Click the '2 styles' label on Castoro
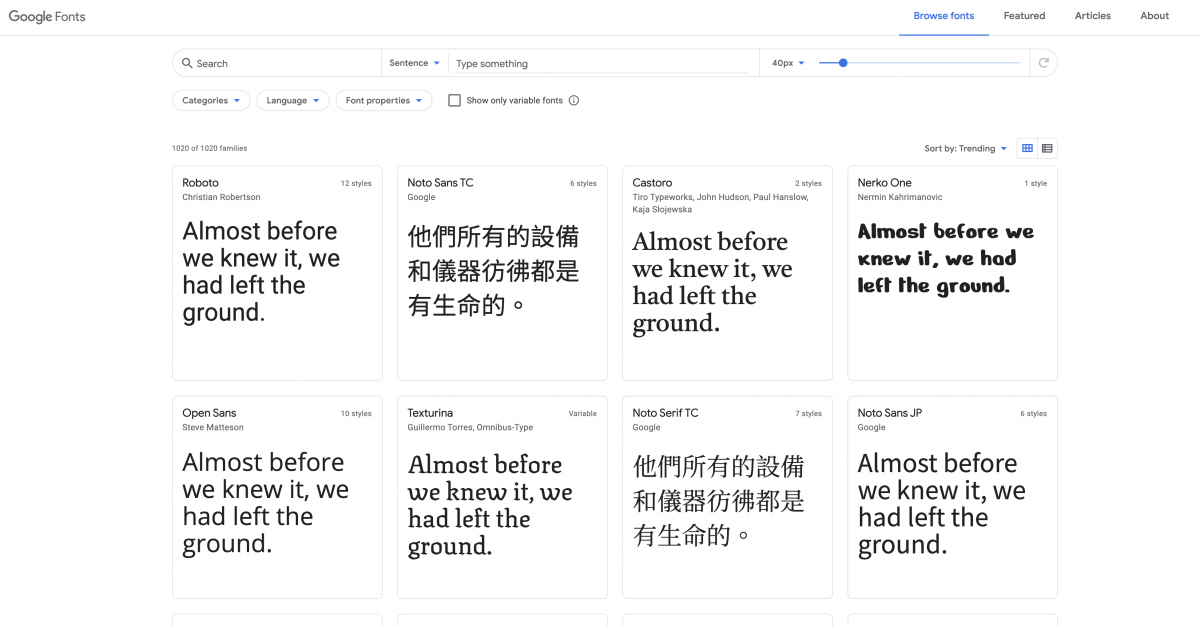 pos(809,183)
